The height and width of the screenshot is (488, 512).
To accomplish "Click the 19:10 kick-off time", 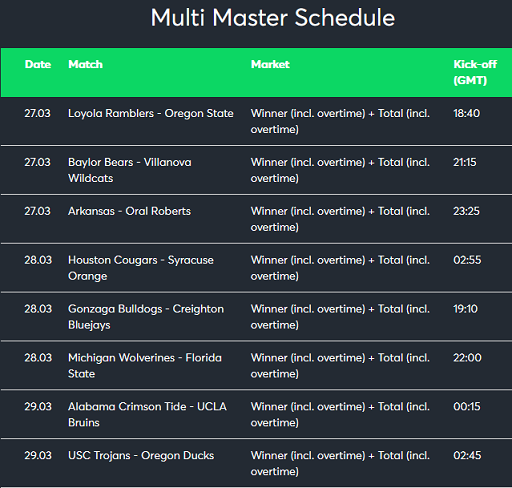I will (465, 309).
